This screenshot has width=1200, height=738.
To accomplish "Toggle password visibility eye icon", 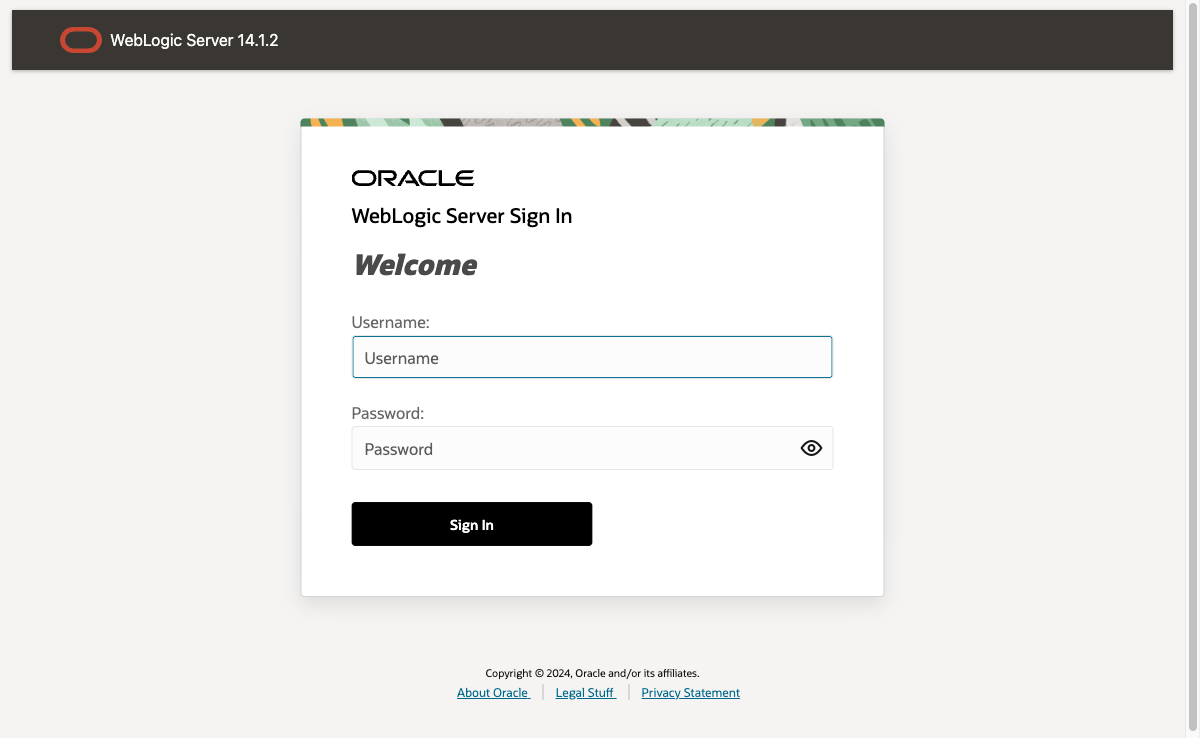I will click(811, 448).
